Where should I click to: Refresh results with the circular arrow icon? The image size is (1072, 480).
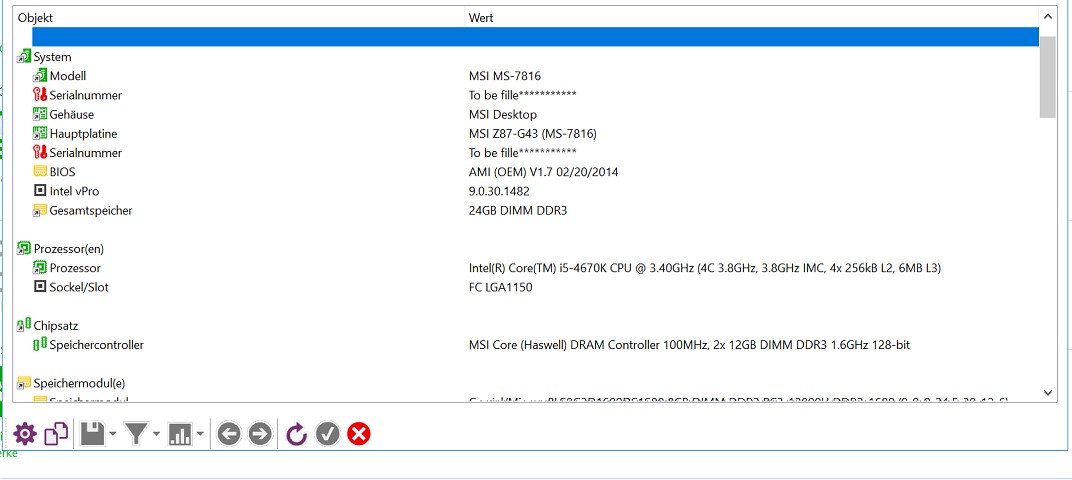pyautogui.click(x=297, y=434)
